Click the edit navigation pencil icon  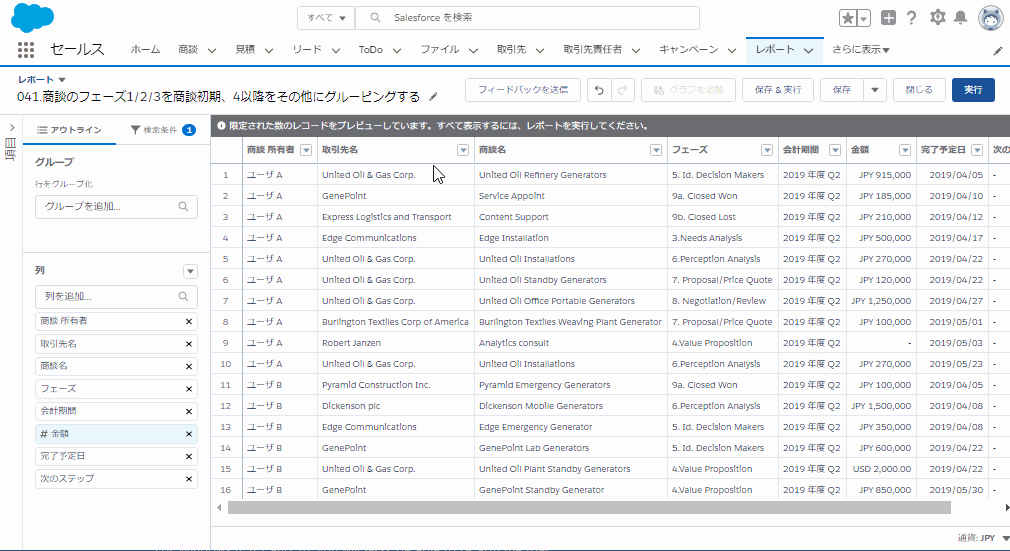pyautogui.click(x=998, y=51)
